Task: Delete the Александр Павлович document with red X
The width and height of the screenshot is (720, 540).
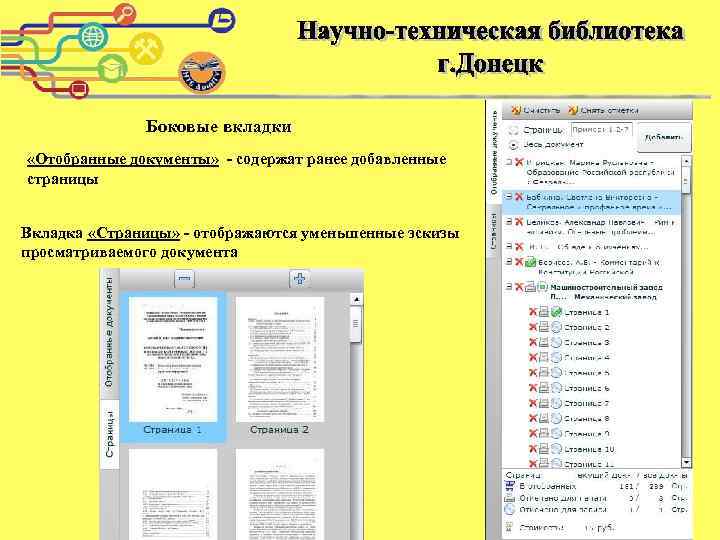Action: click(519, 222)
